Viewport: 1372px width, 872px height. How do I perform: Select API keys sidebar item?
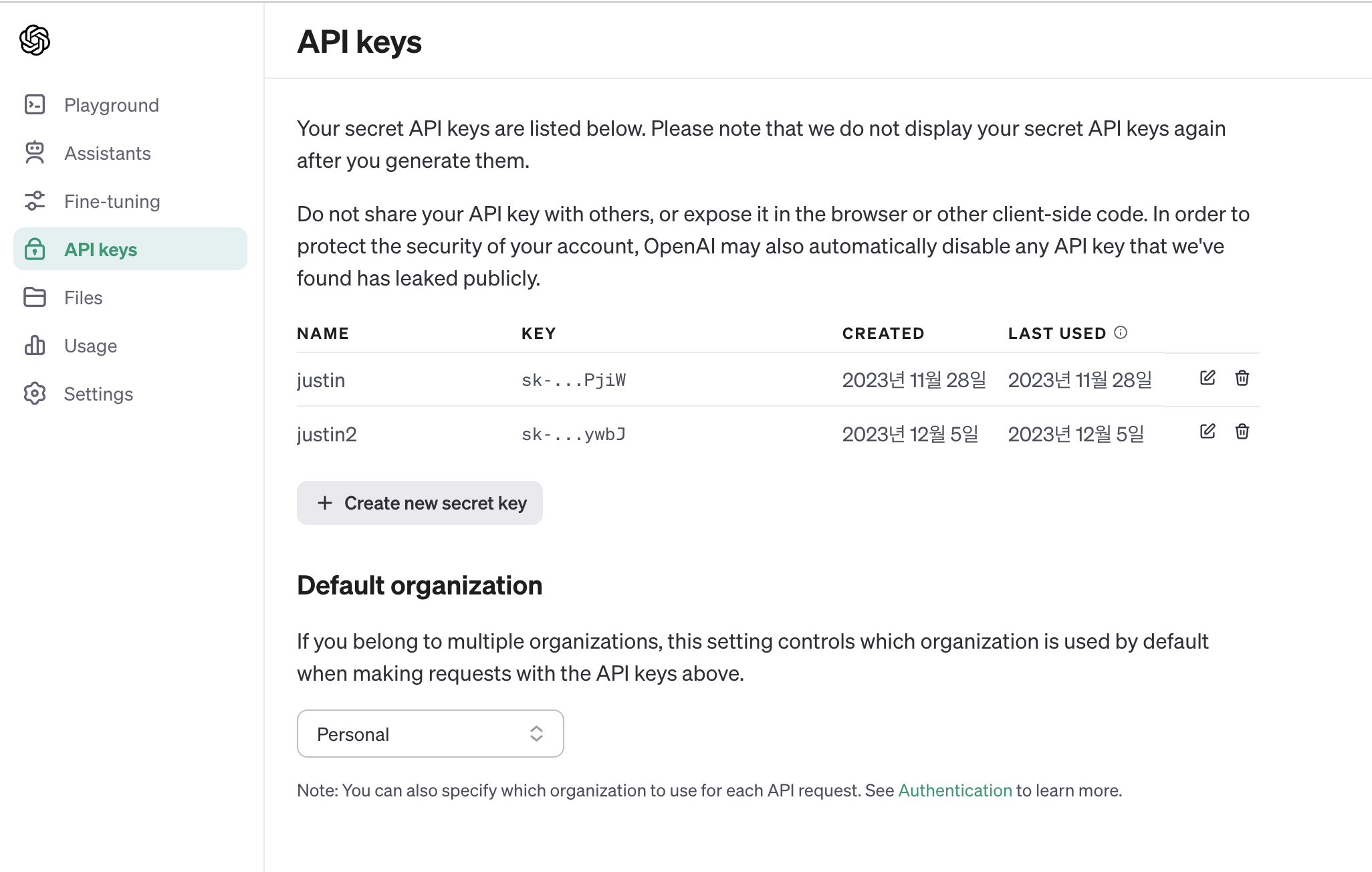[100, 249]
